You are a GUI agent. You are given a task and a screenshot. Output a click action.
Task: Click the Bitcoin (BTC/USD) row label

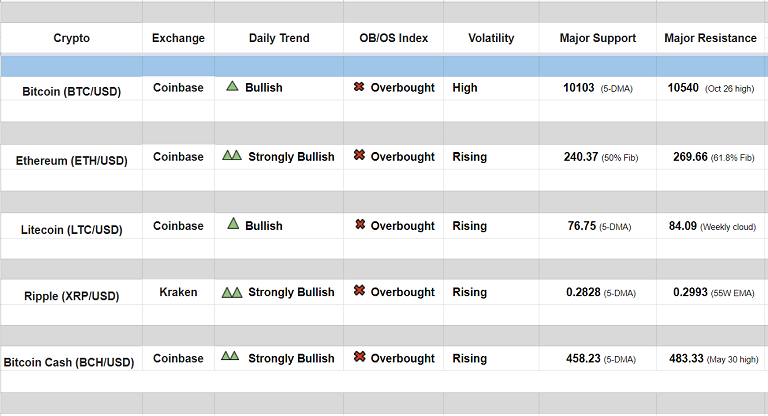click(74, 91)
